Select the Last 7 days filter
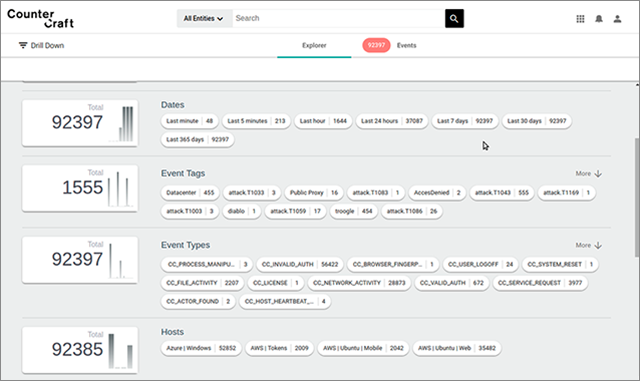The width and height of the screenshot is (640, 381). pyautogui.click(x=464, y=121)
